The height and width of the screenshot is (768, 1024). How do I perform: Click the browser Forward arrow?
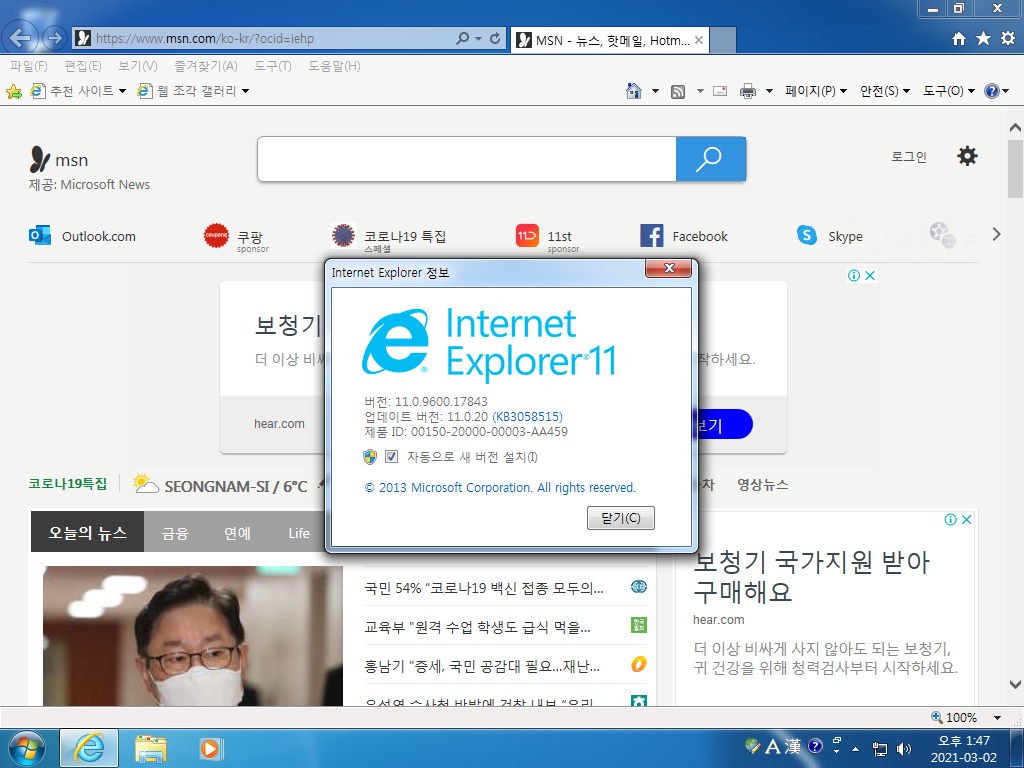coord(55,38)
